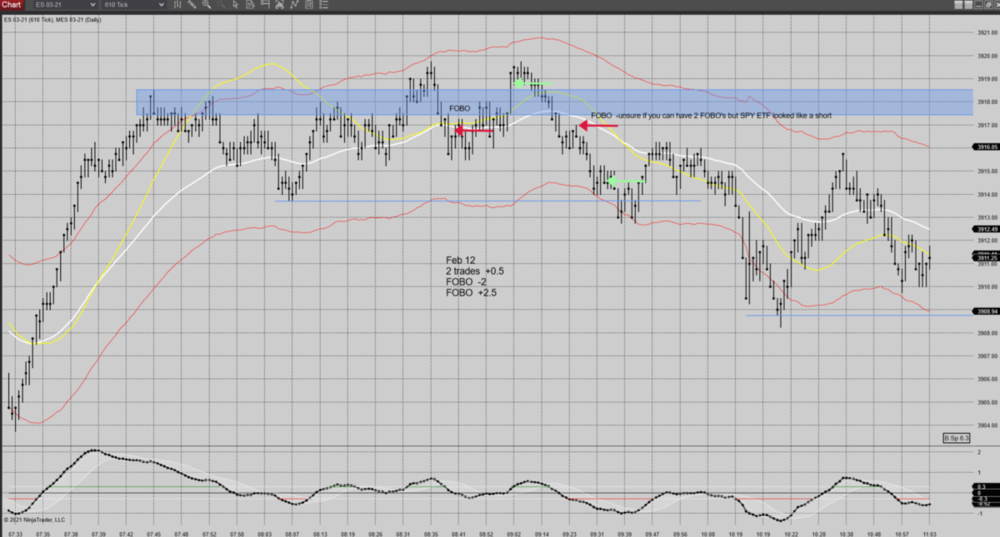Click the Zoom In magnifier icon
This screenshot has width=1000, height=537.
point(206,5)
